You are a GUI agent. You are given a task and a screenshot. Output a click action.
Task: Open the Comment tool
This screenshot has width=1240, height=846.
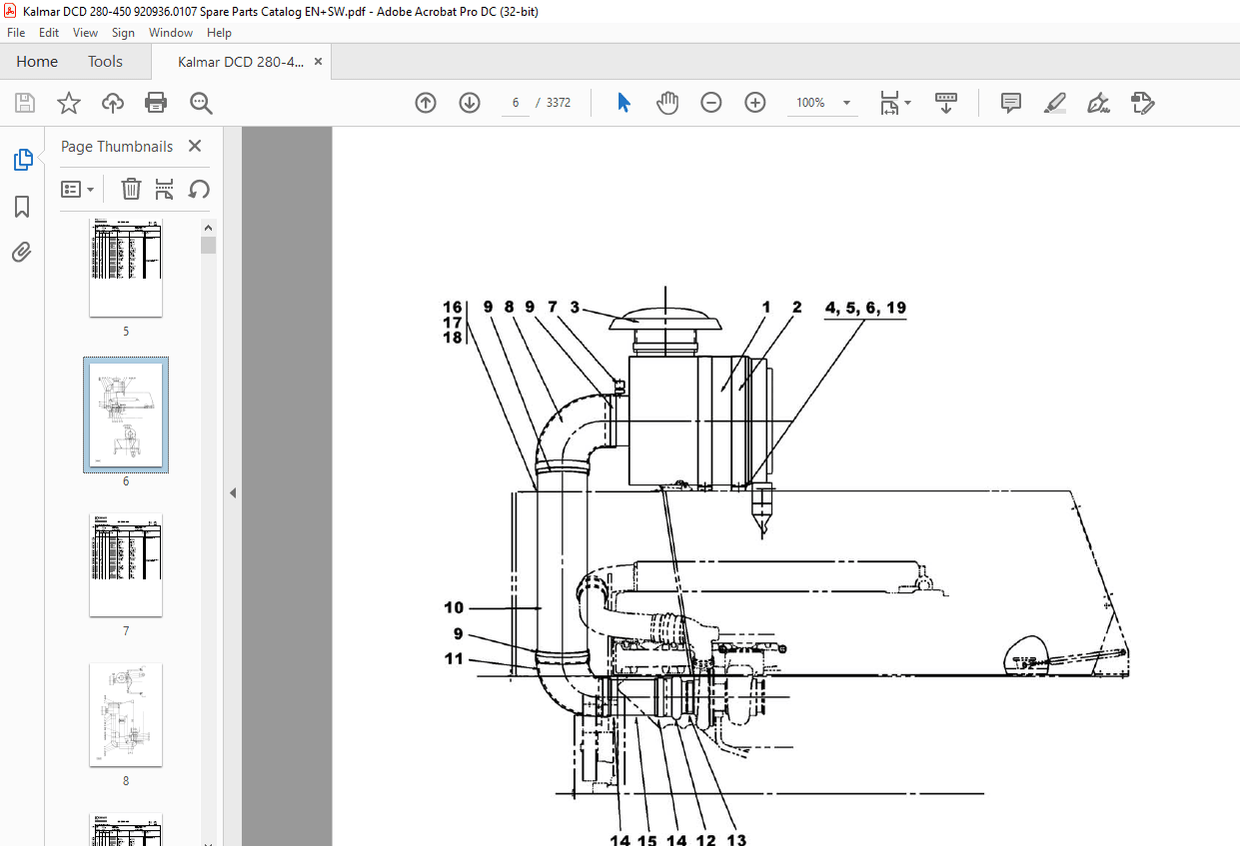(1010, 103)
